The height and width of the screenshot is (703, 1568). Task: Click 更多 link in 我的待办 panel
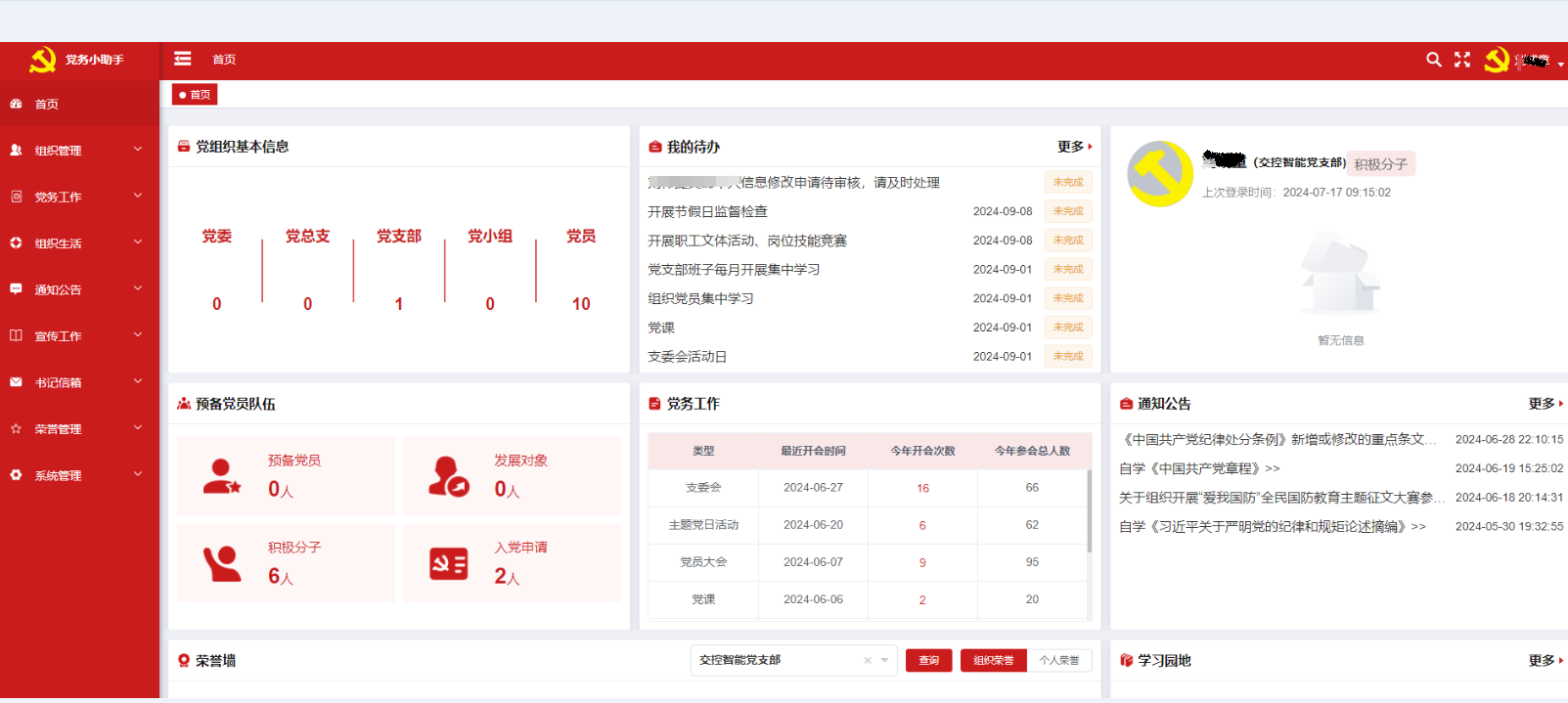point(1074,147)
